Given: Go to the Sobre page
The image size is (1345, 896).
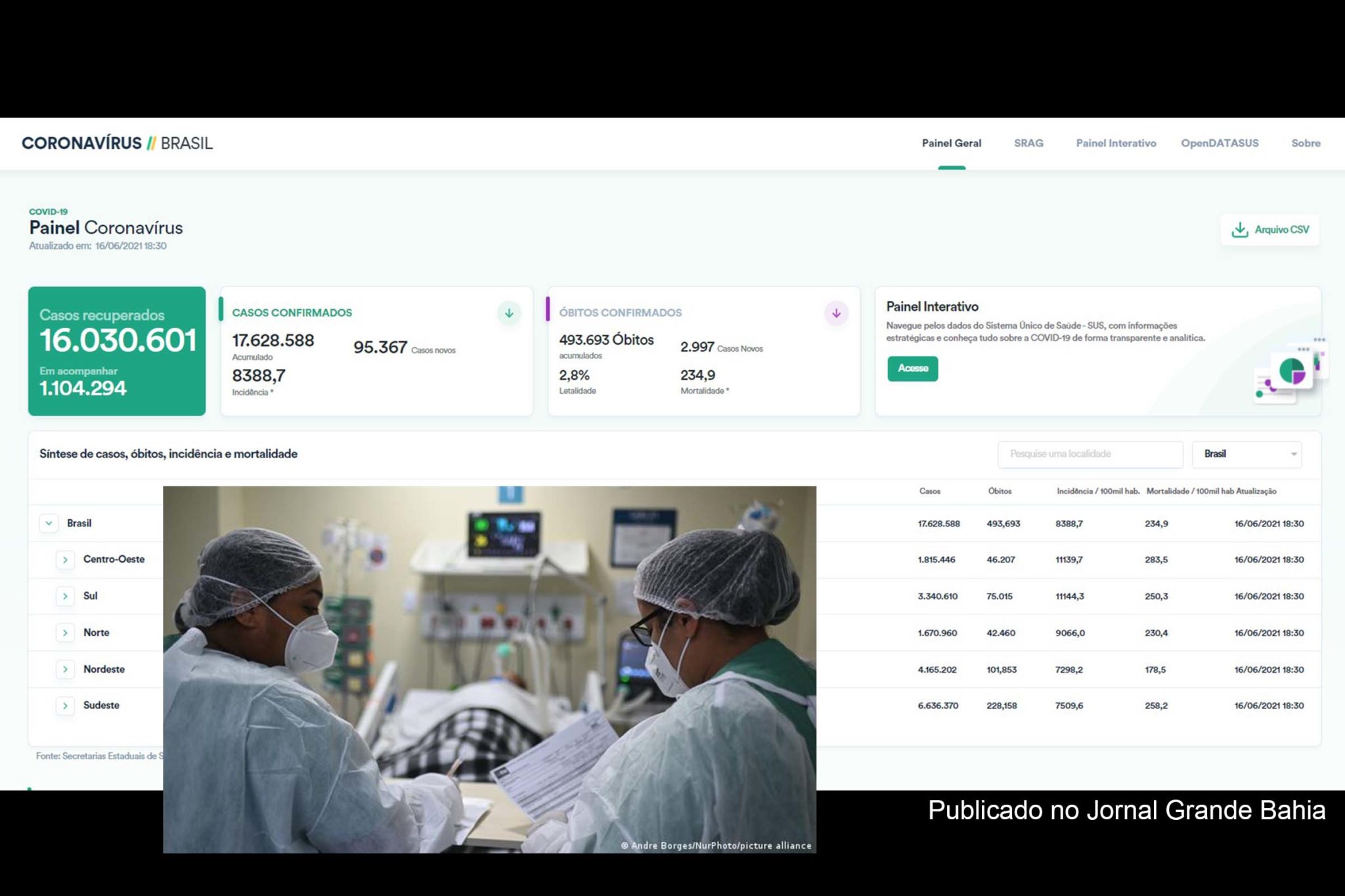Looking at the screenshot, I should 1306,143.
